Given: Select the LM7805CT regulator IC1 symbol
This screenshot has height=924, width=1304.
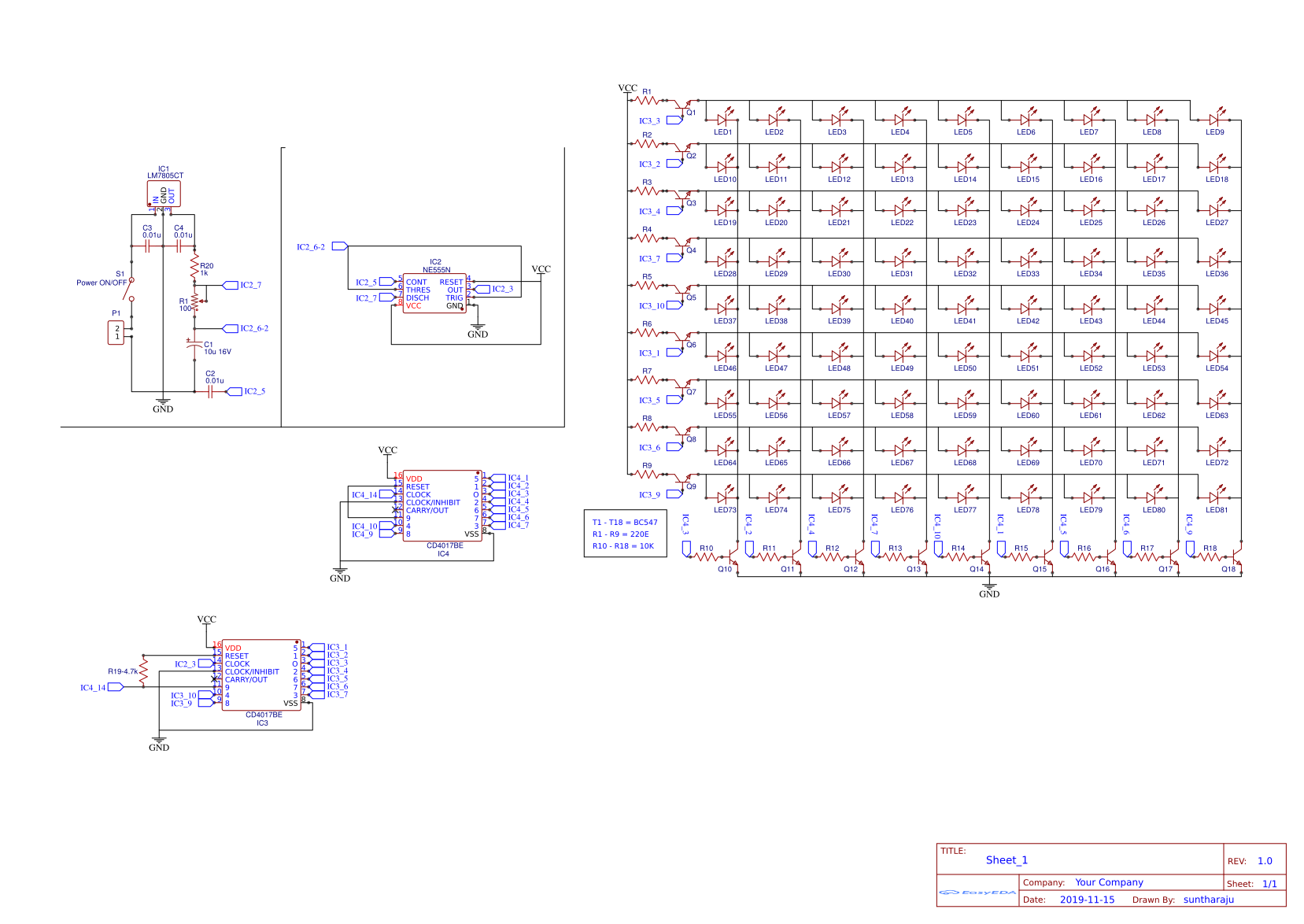Looking at the screenshot, I should click(165, 193).
